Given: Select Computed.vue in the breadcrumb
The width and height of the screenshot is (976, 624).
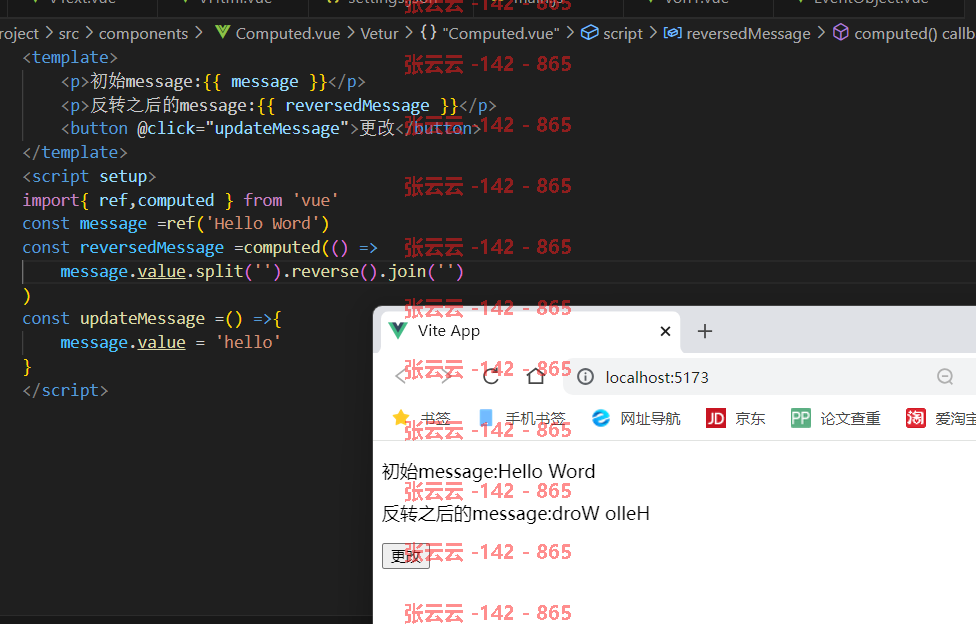Looking at the screenshot, I should pyautogui.click(x=288, y=34).
